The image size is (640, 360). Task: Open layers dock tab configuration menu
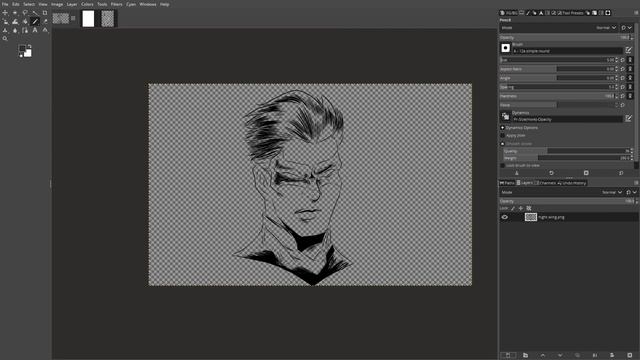click(x=636, y=183)
